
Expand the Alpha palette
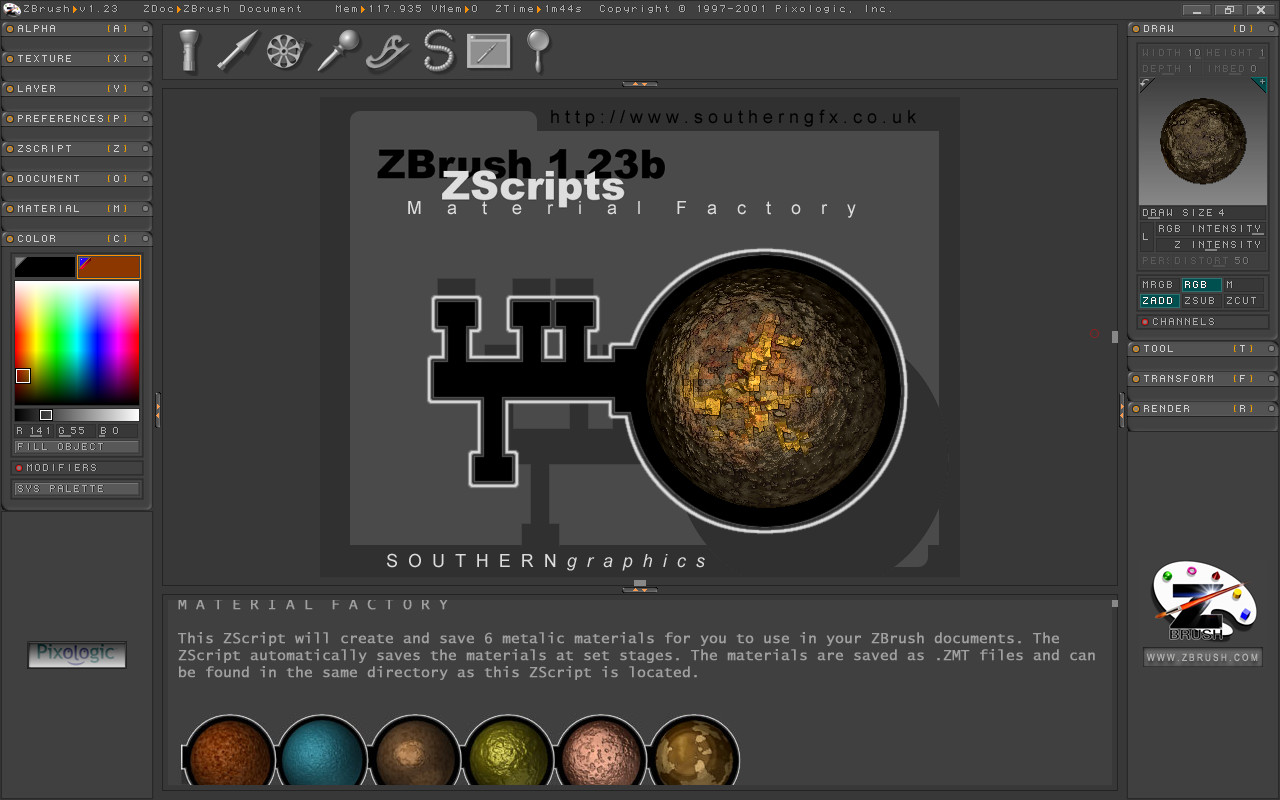[77, 29]
